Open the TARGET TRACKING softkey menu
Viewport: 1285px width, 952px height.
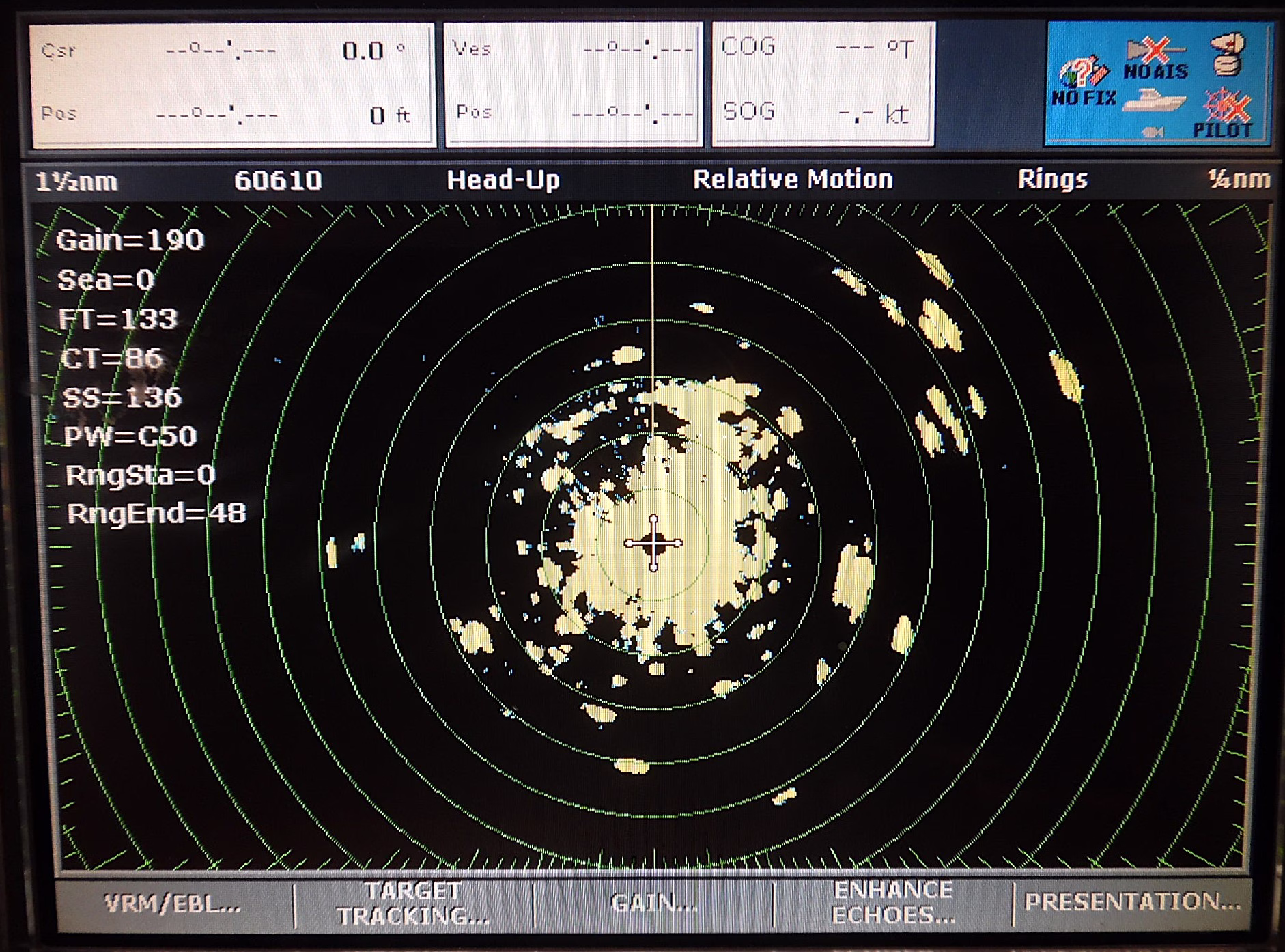click(x=413, y=904)
